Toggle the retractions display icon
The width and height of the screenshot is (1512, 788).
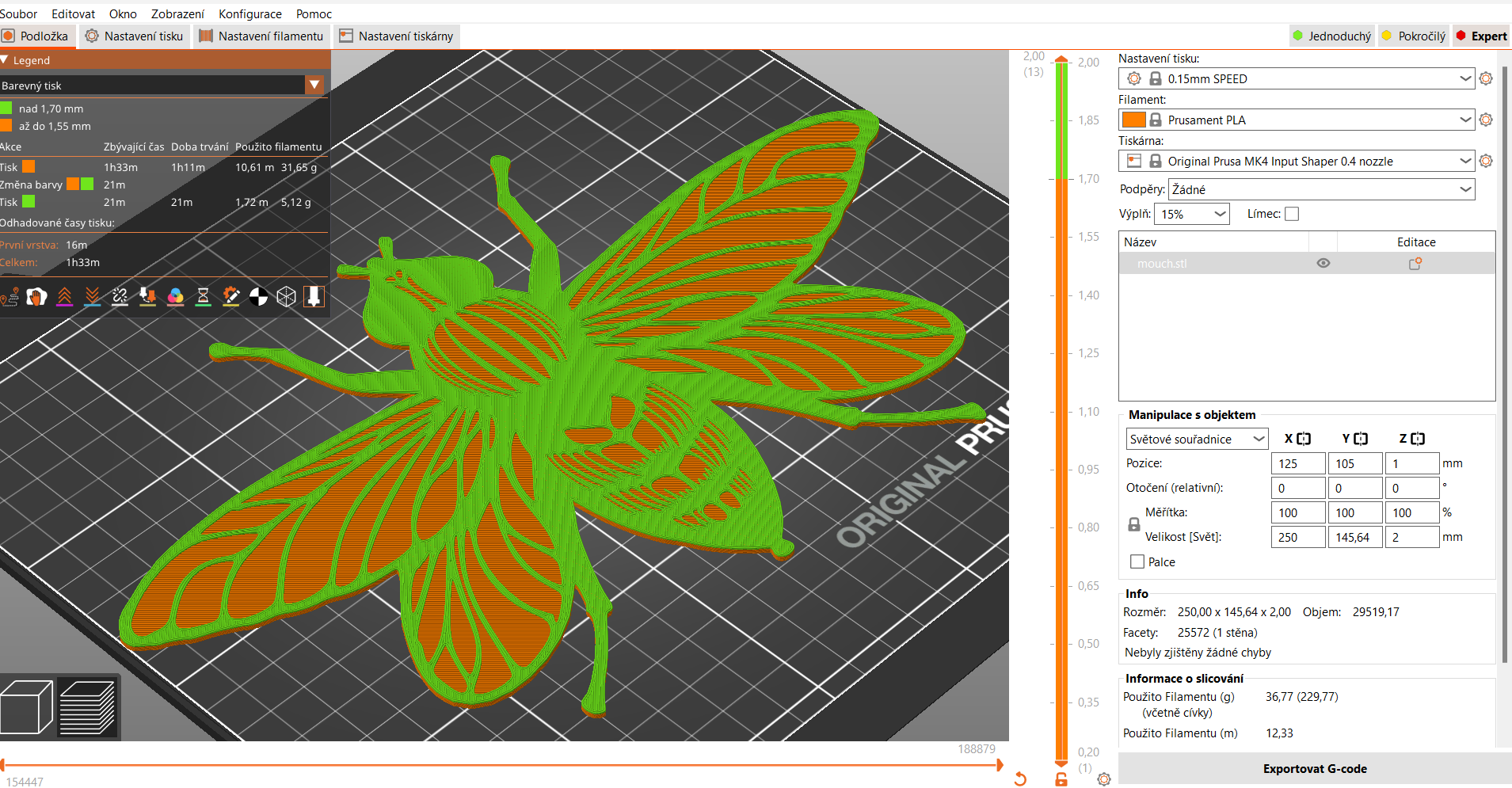coord(65,297)
